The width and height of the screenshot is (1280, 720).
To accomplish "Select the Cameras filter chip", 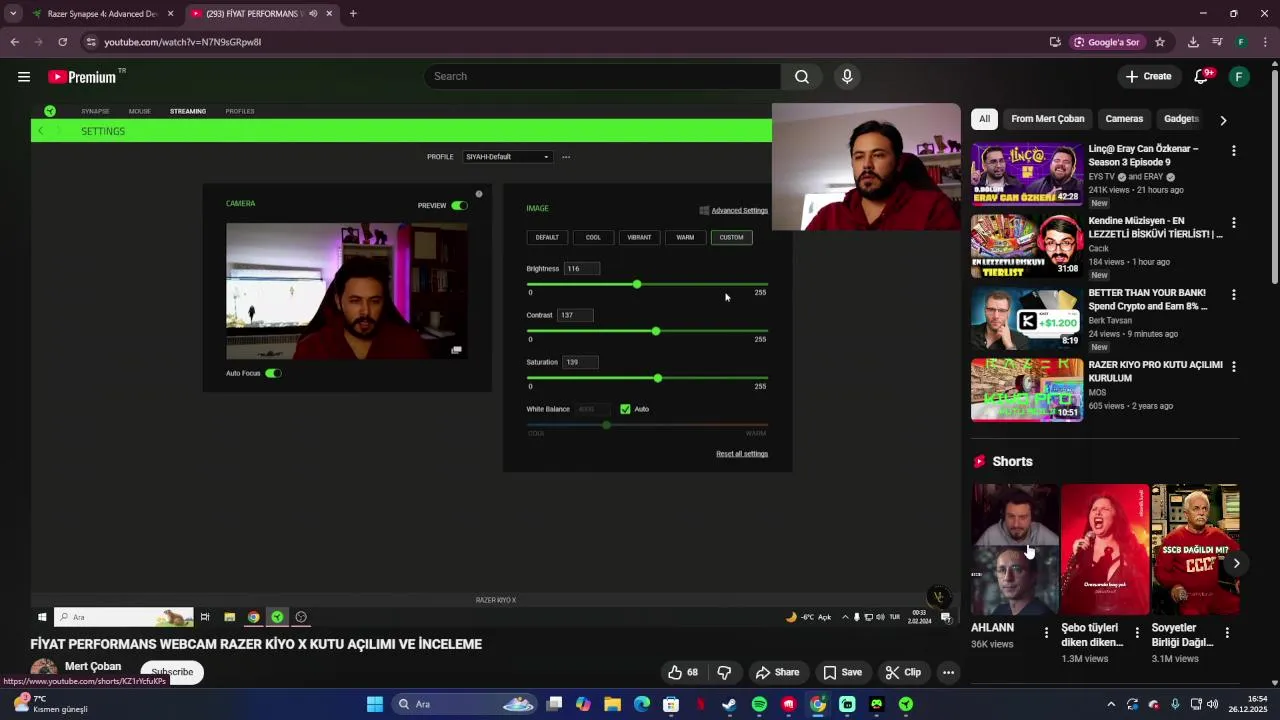I will click(x=1124, y=119).
